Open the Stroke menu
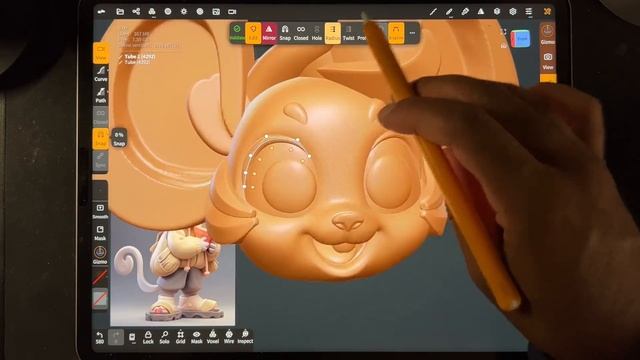640x360 pixels. (433, 12)
